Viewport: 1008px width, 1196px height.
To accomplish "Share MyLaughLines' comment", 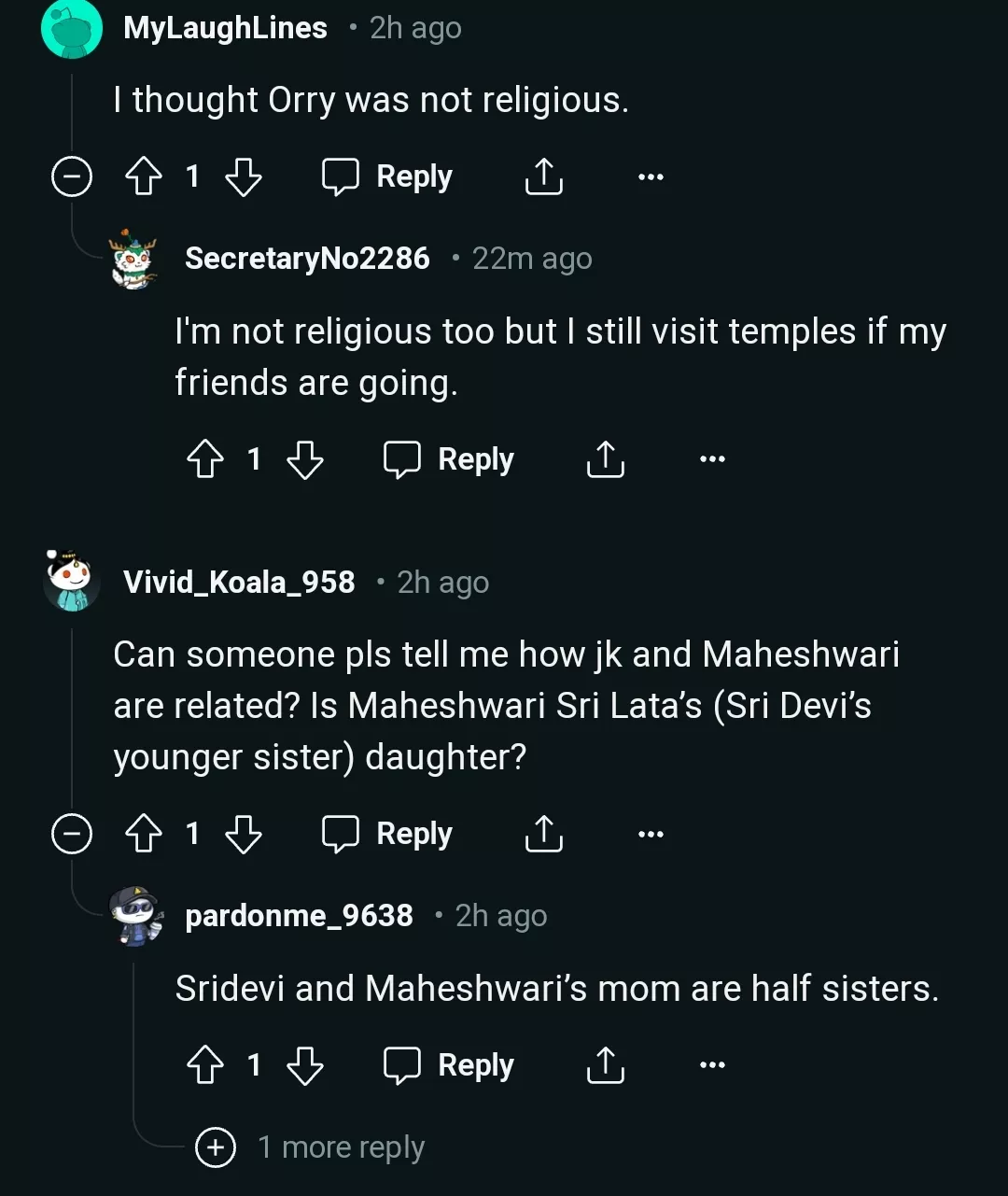I will [x=543, y=176].
